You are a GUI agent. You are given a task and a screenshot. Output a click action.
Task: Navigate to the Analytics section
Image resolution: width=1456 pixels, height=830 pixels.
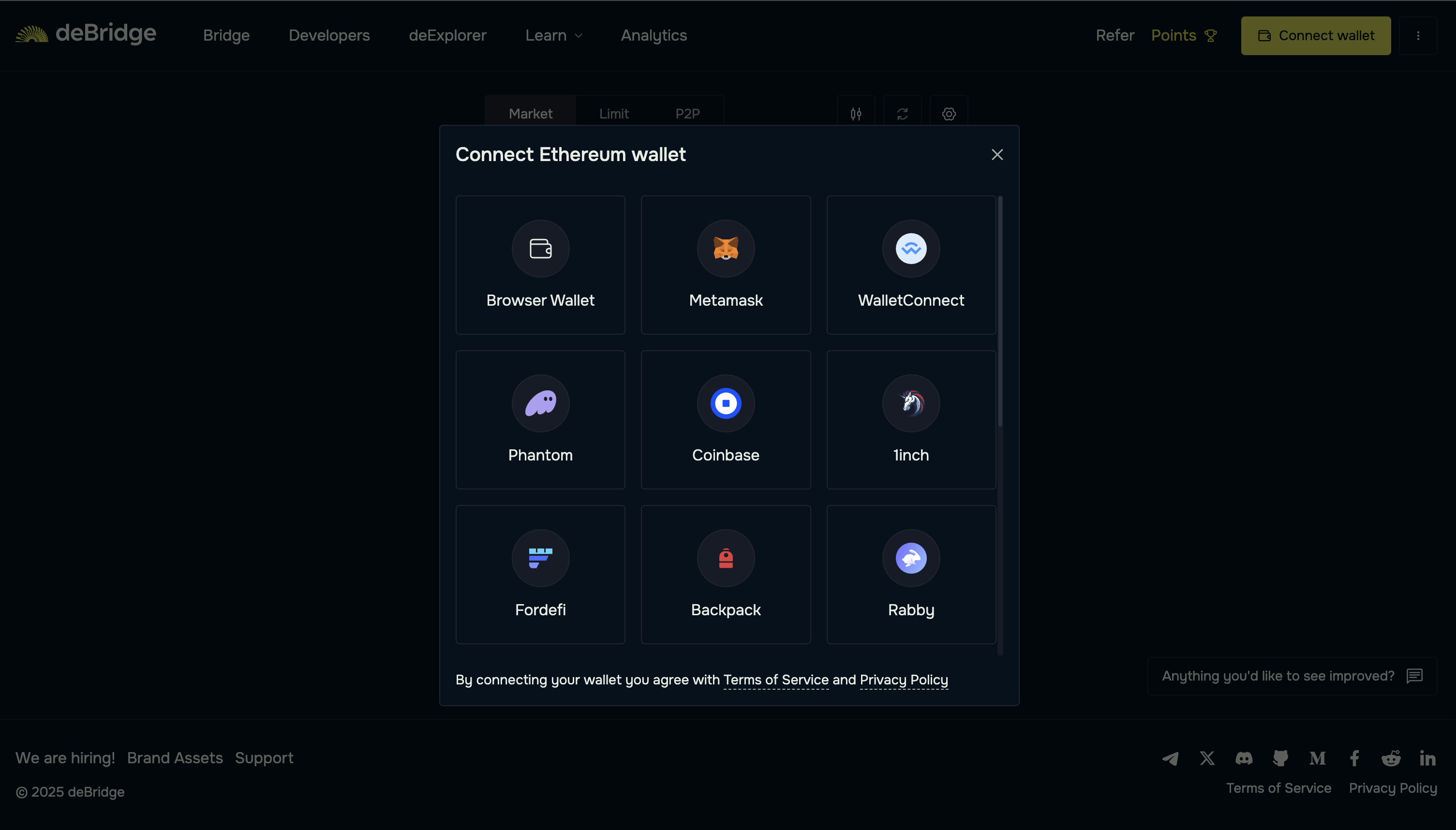click(x=654, y=35)
